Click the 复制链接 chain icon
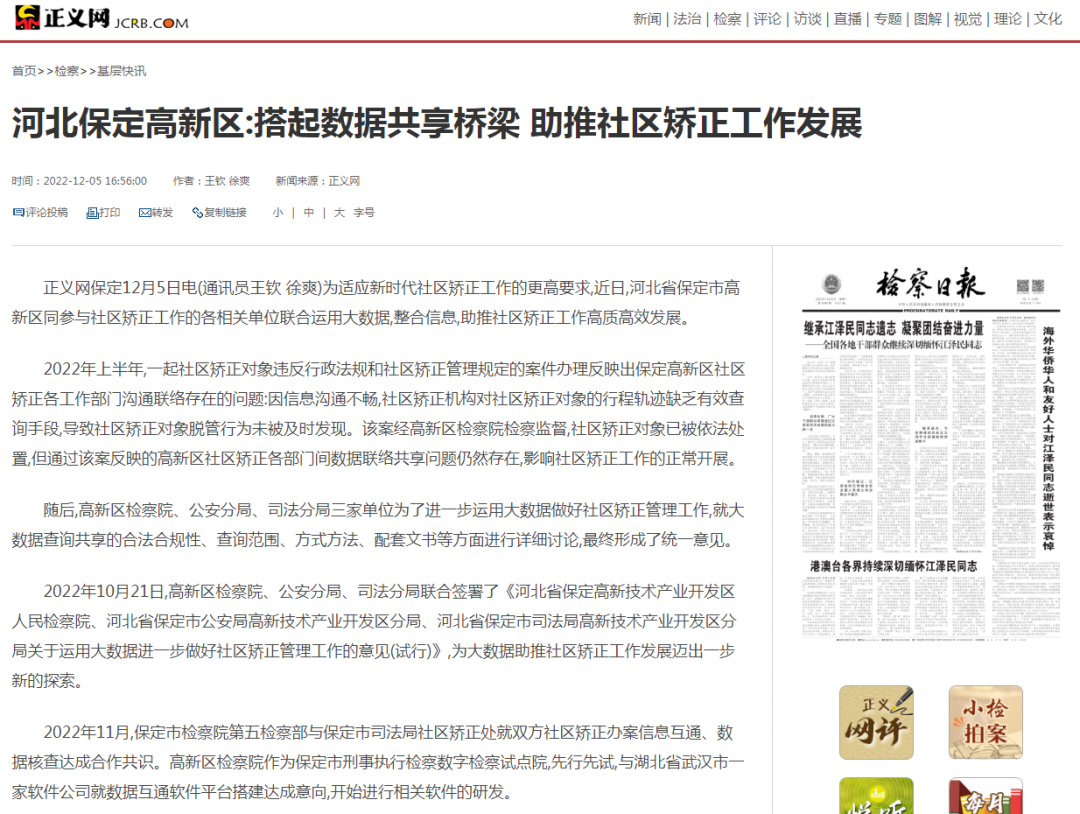Viewport: 1080px width, 814px height. click(x=198, y=213)
